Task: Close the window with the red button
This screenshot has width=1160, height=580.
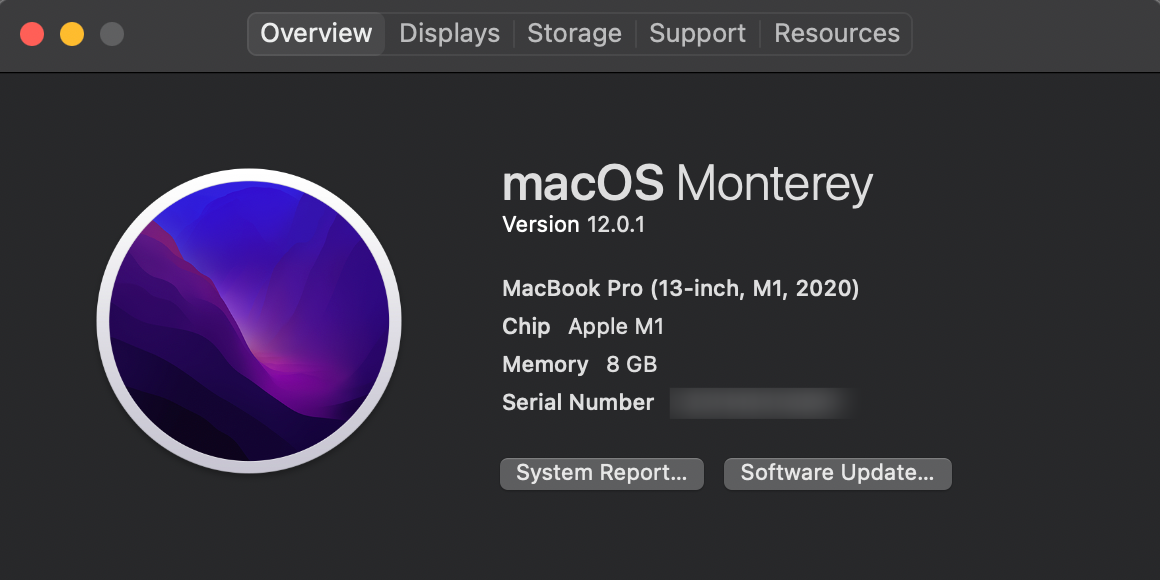Action: click(x=32, y=34)
